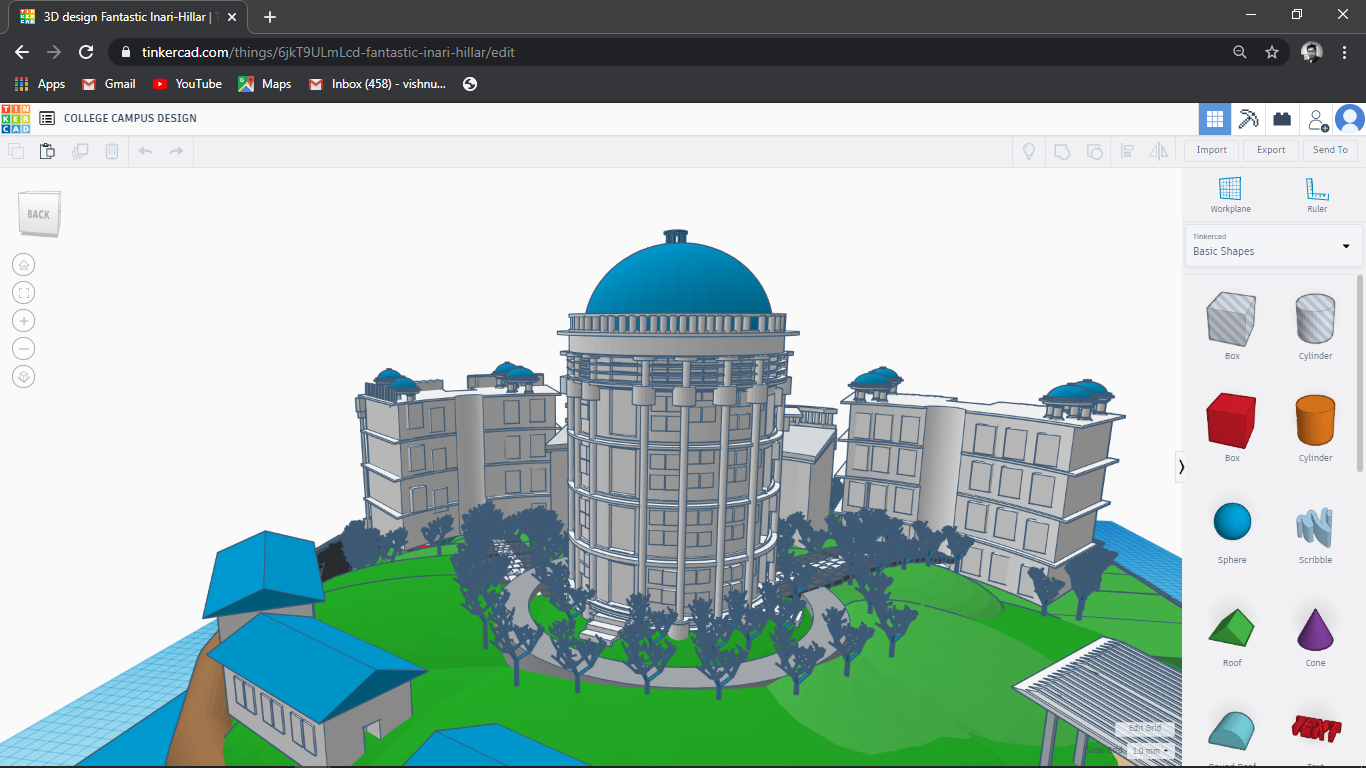Switch to the 3D design grid view
Image resolution: width=1366 pixels, height=768 pixels.
pos(1215,119)
